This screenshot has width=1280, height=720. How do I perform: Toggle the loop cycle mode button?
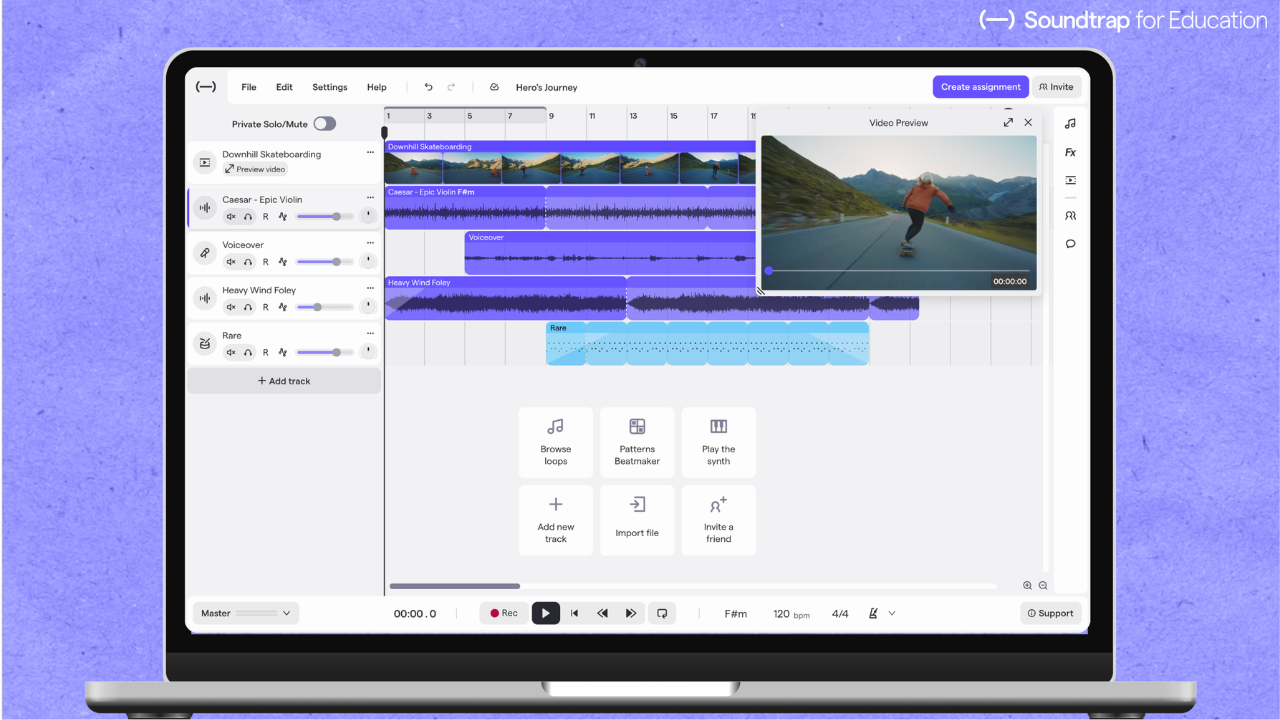click(660, 613)
